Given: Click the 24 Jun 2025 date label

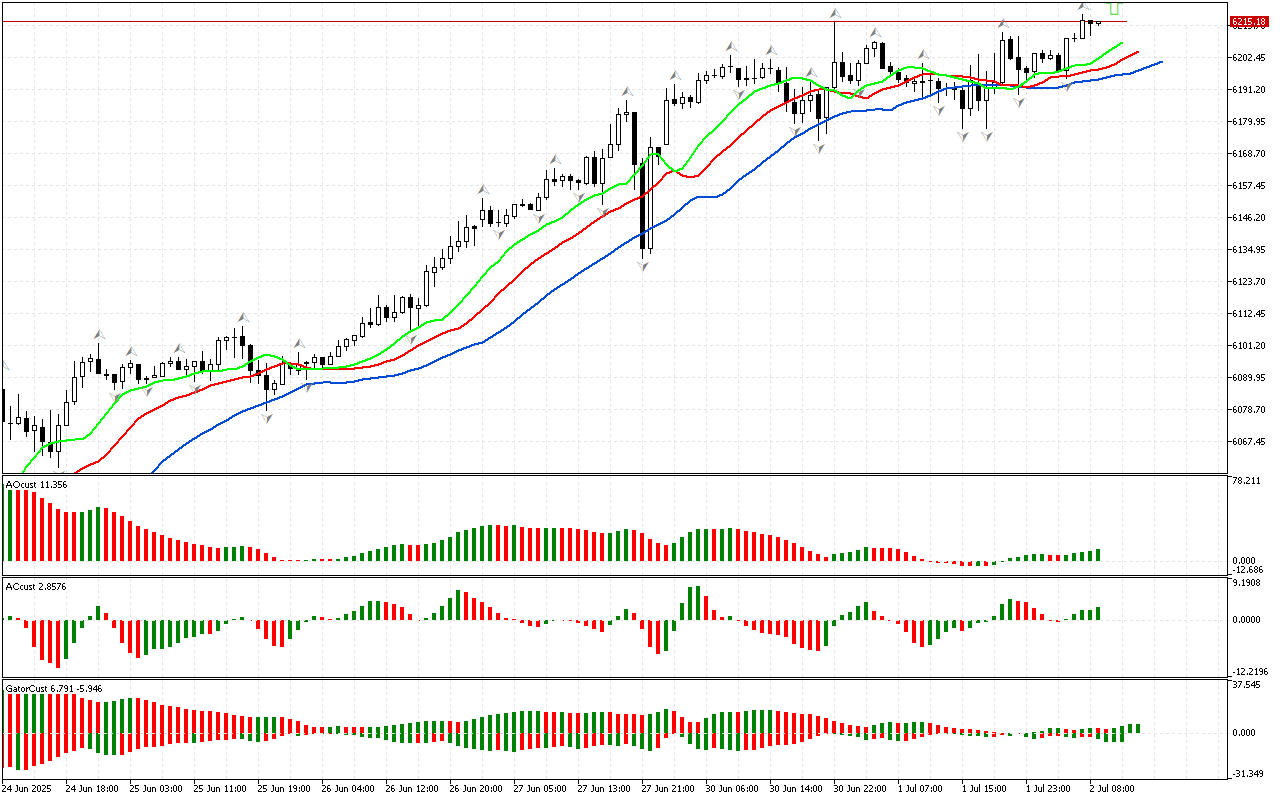Looking at the screenshot, I should [30, 788].
